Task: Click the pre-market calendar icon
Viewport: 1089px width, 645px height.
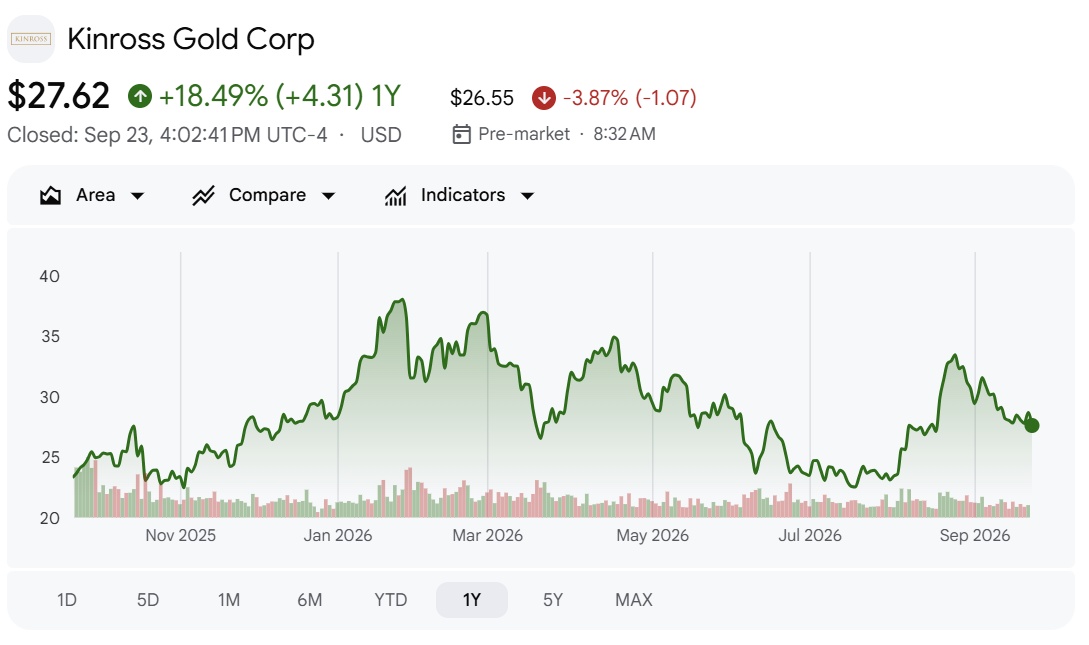Action: [x=461, y=134]
